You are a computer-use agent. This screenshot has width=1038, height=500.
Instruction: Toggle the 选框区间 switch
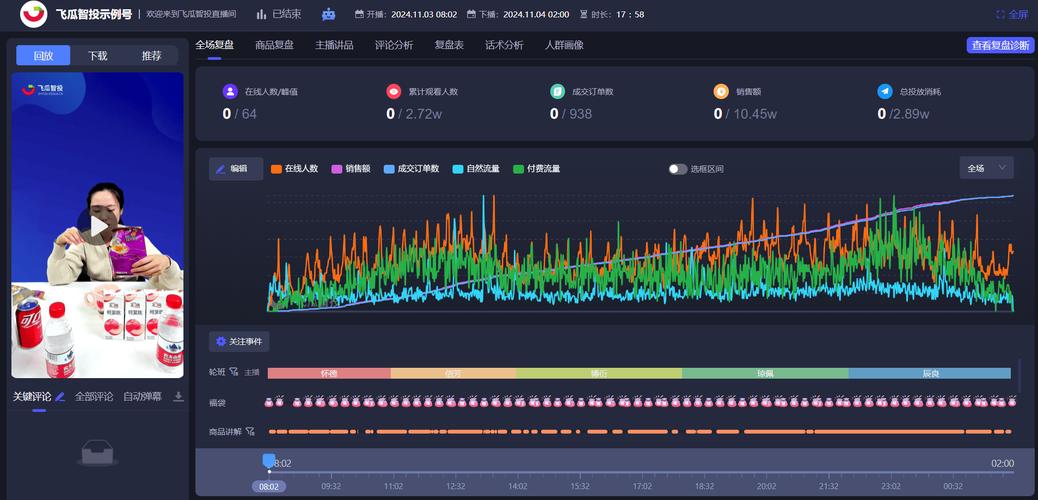pyautogui.click(x=678, y=169)
